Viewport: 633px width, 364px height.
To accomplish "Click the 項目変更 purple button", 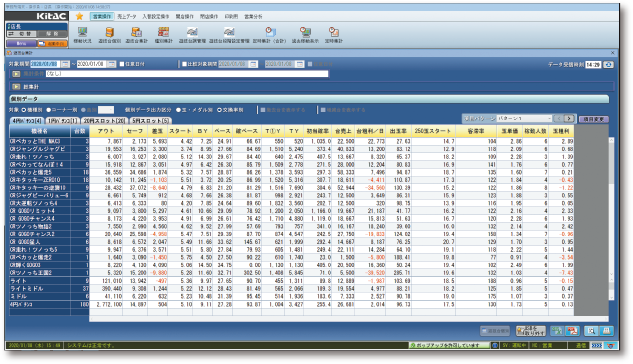I will click(594, 119).
